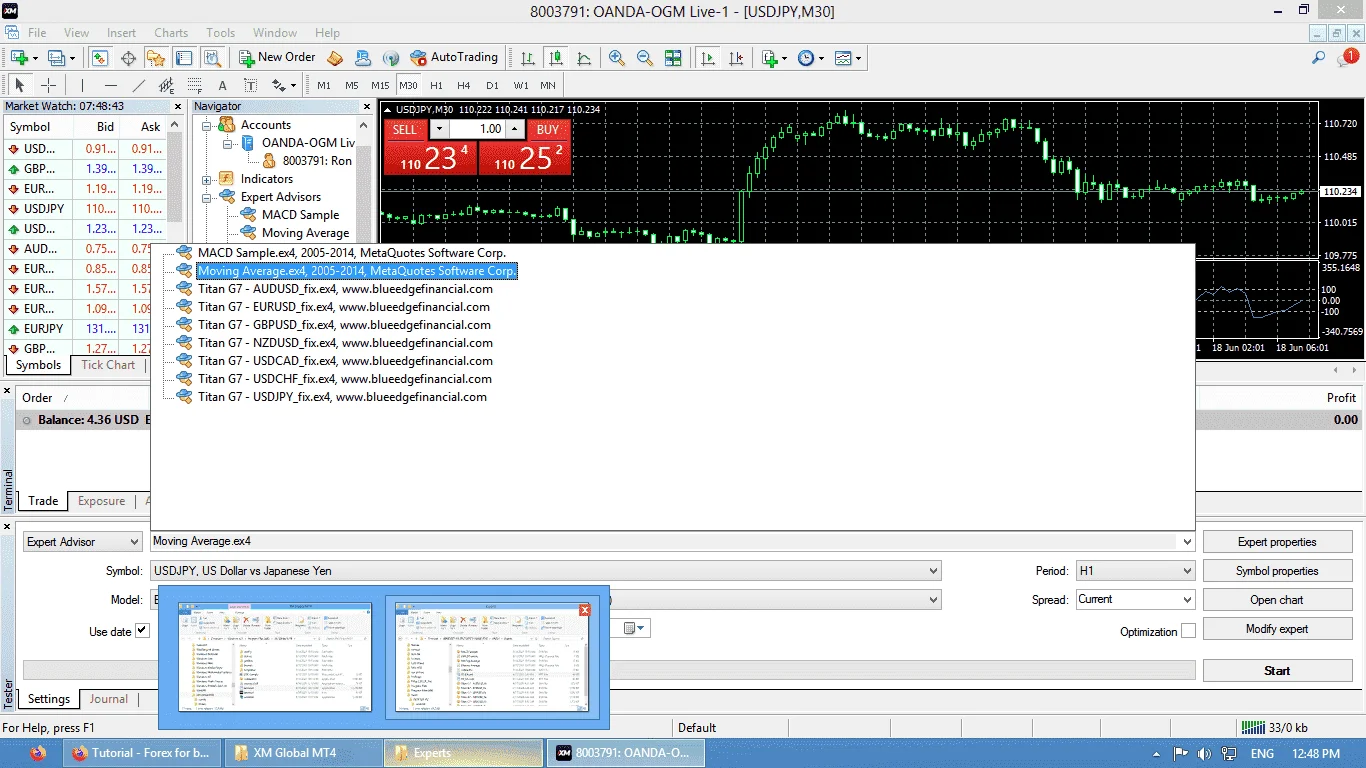The width and height of the screenshot is (1366, 768).
Task: Collapse the Expert Advisors tree node
Action: click(x=208, y=197)
